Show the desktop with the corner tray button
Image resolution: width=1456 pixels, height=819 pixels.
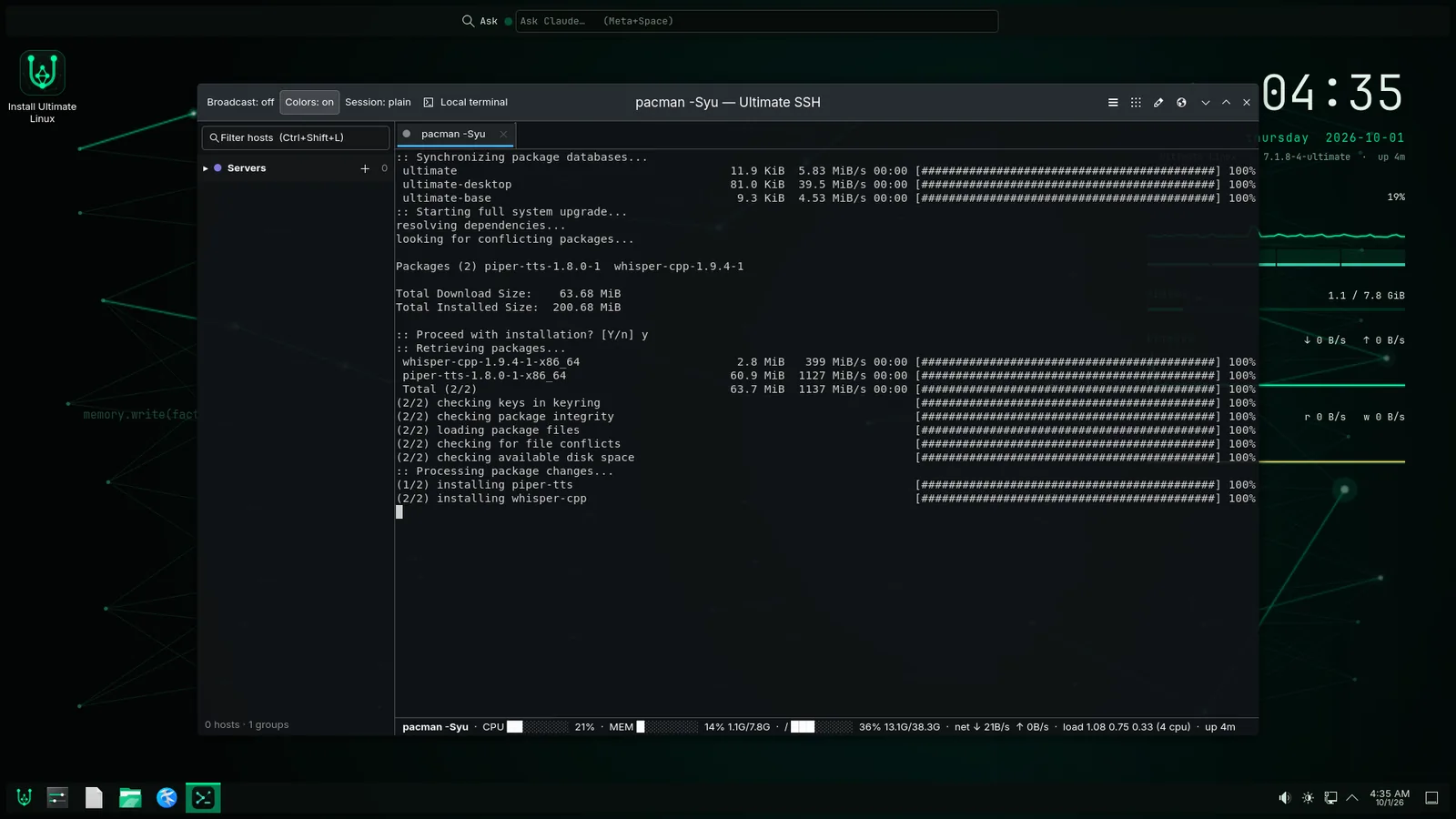tap(1431, 798)
